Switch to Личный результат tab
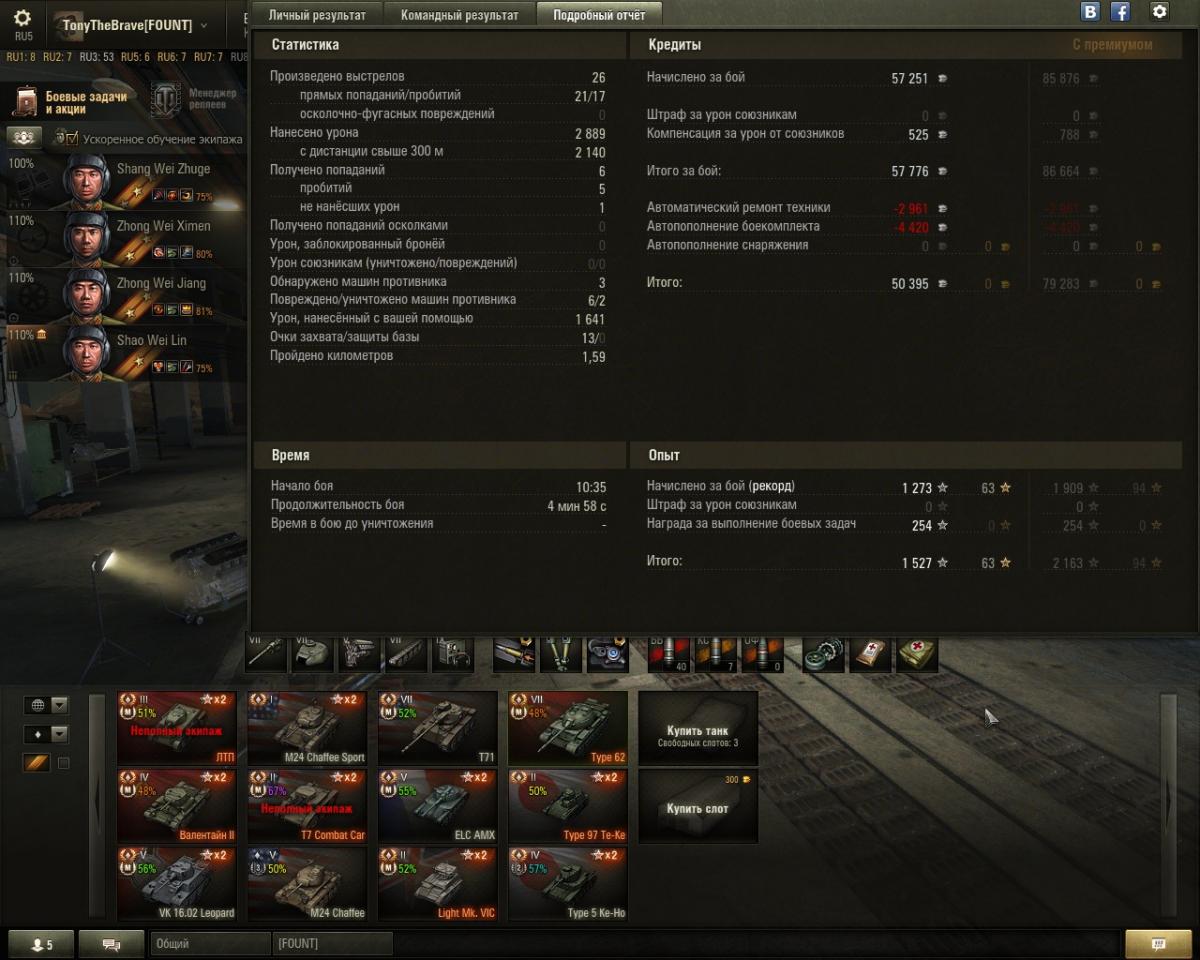Image resolution: width=1200 pixels, height=960 pixels. 316,15
